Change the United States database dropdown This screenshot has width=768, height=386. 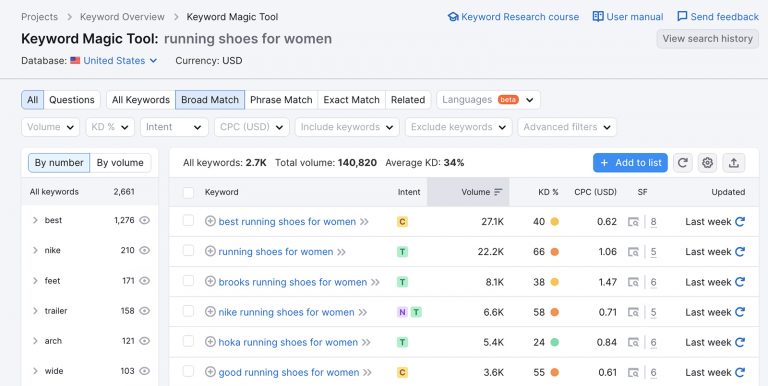[x=114, y=61]
